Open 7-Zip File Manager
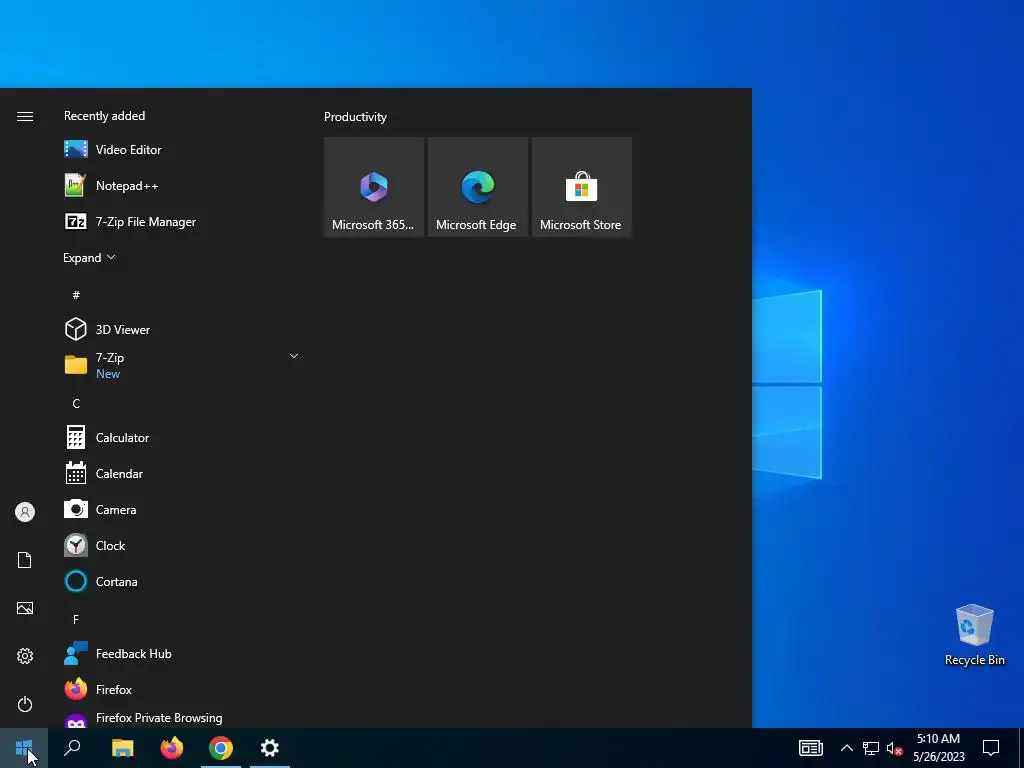Screen dimensions: 1024x768 [182, 221]
